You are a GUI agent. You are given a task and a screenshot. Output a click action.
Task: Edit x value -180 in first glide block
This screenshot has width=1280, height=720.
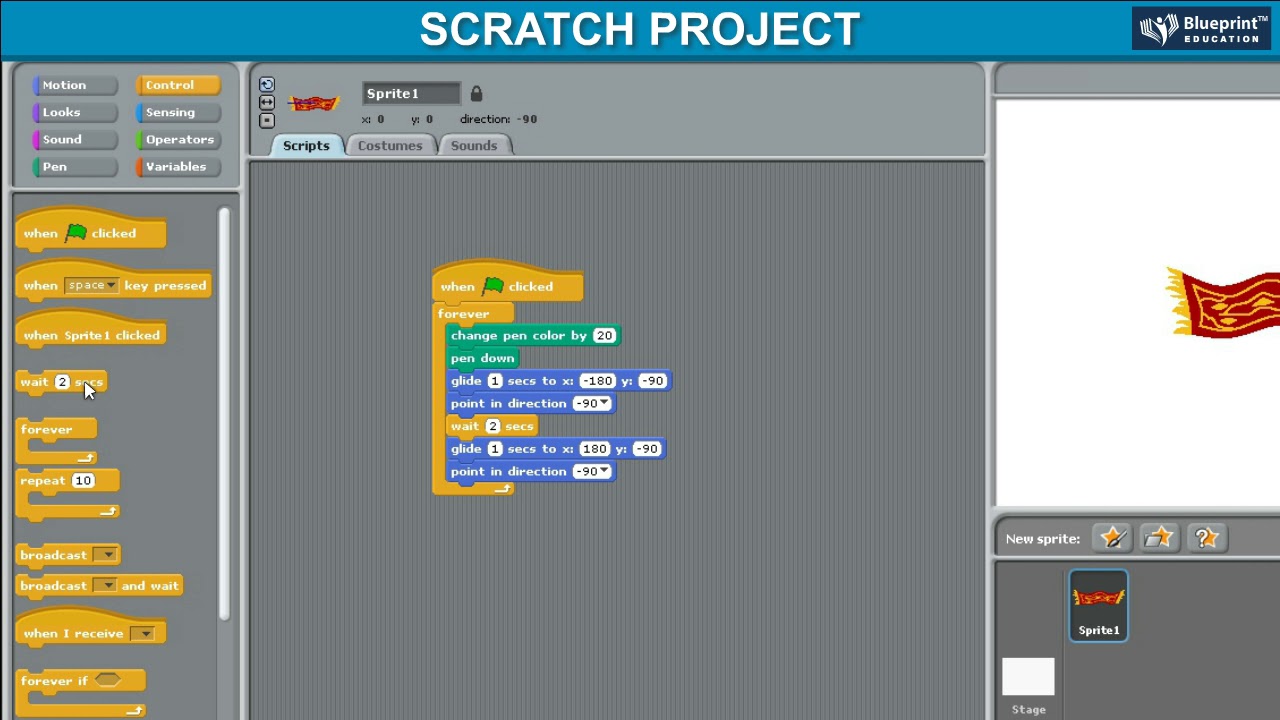point(597,381)
